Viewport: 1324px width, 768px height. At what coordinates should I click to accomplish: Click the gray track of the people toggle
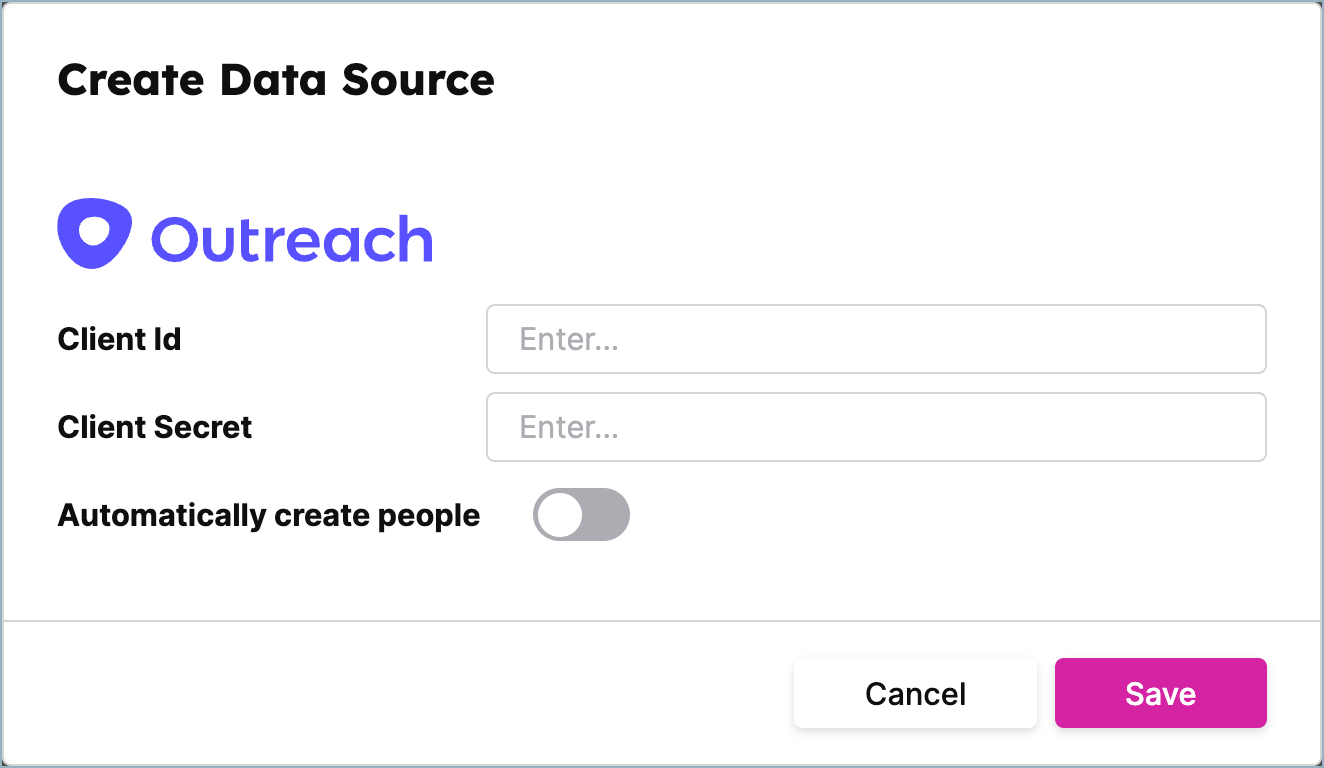608,515
